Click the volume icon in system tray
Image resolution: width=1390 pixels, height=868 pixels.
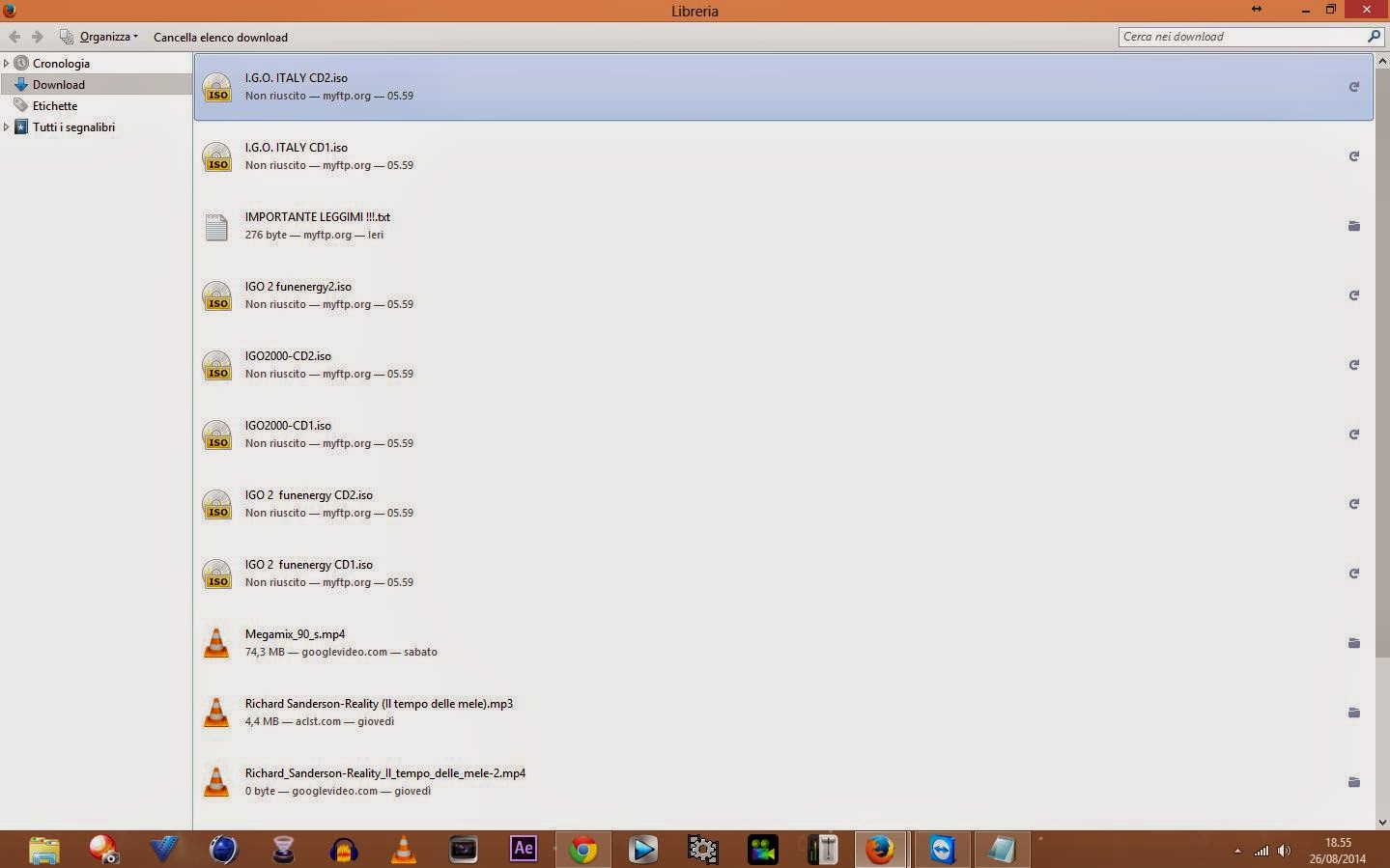coord(1284,851)
